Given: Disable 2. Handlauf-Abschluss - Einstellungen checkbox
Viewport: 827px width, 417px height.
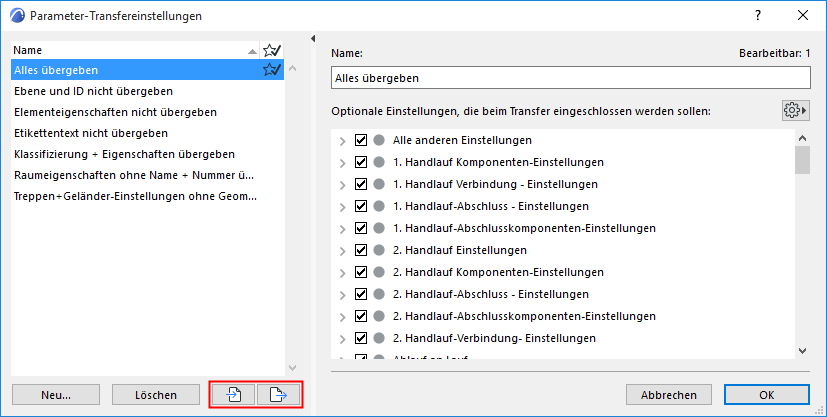Looking at the screenshot, I should pyautogui.click(x=361, y=294).
